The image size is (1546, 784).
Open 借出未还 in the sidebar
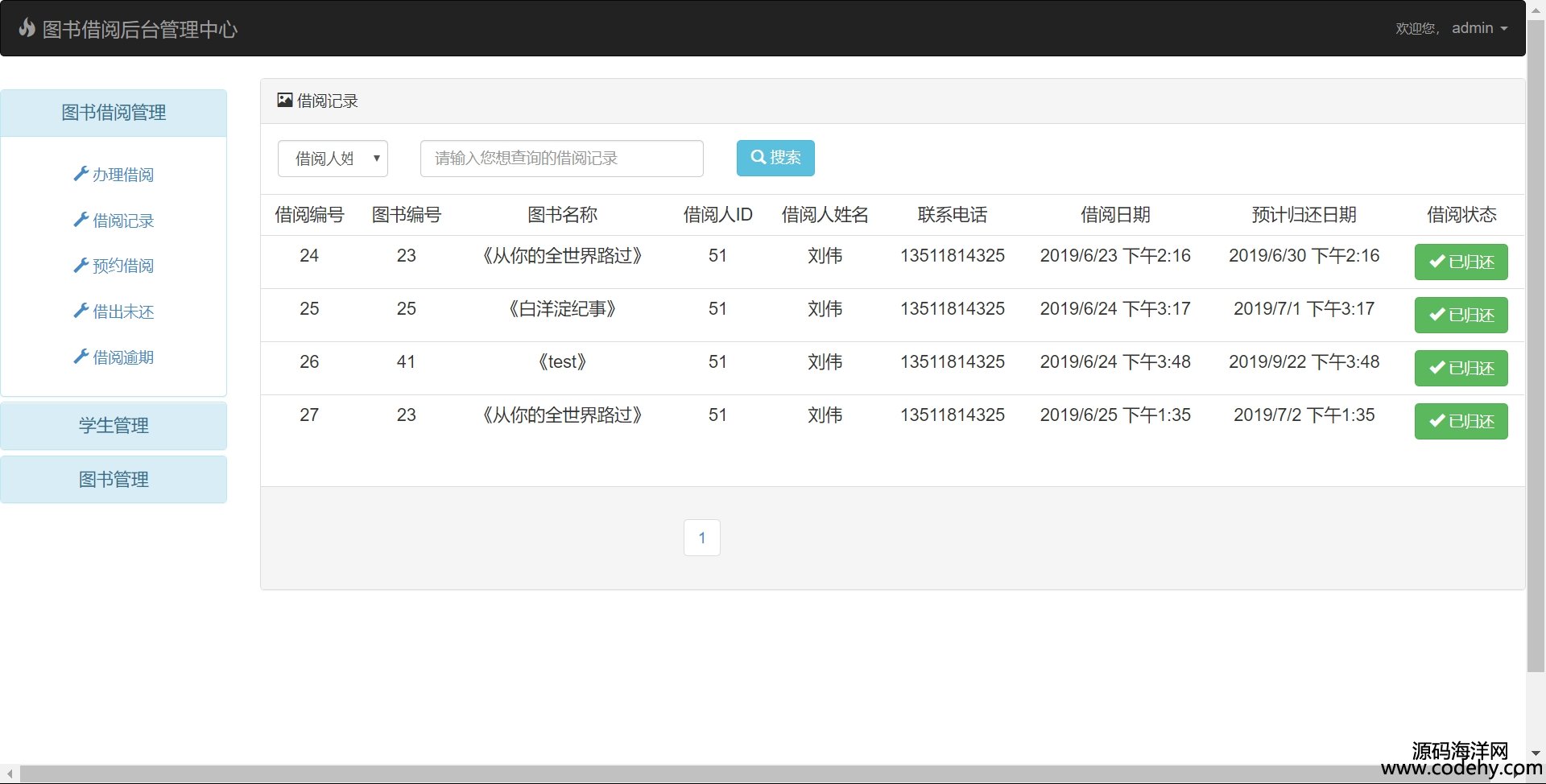(x=122, y=312)
